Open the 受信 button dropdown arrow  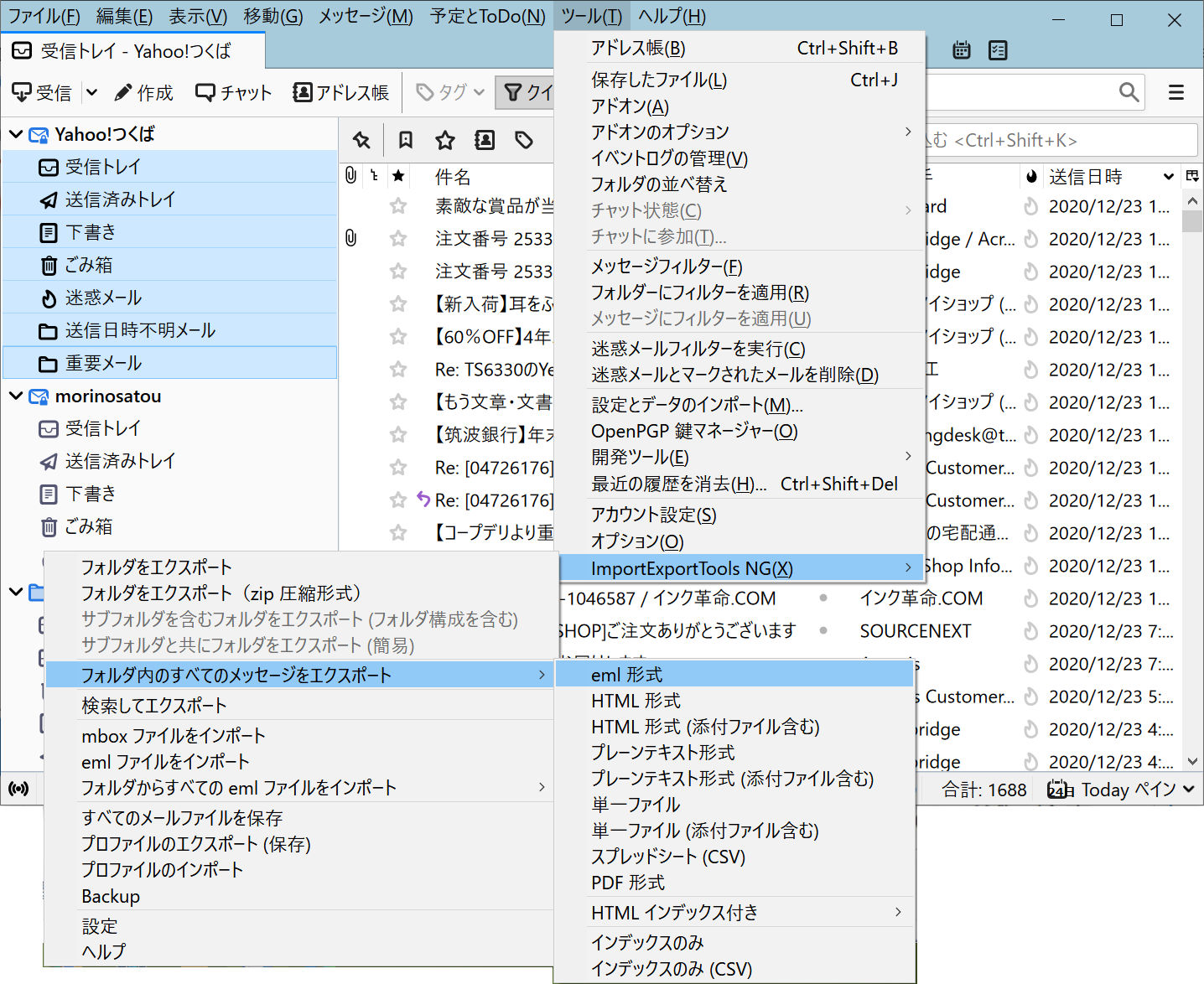pyautogui.click(x=92, y=92)
